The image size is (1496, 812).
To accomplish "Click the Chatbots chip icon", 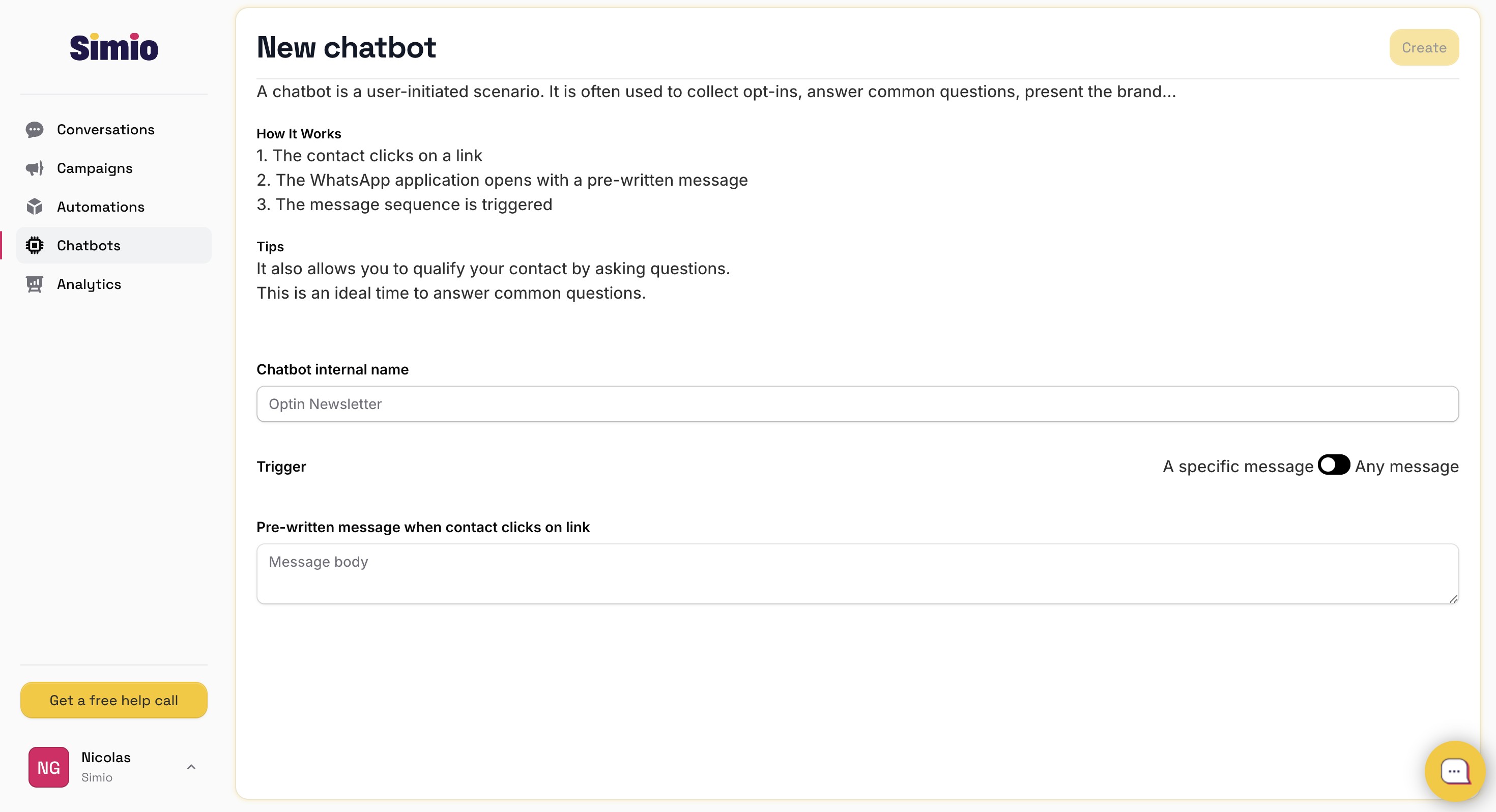I will pyautogui.click(x=35, y=246).
